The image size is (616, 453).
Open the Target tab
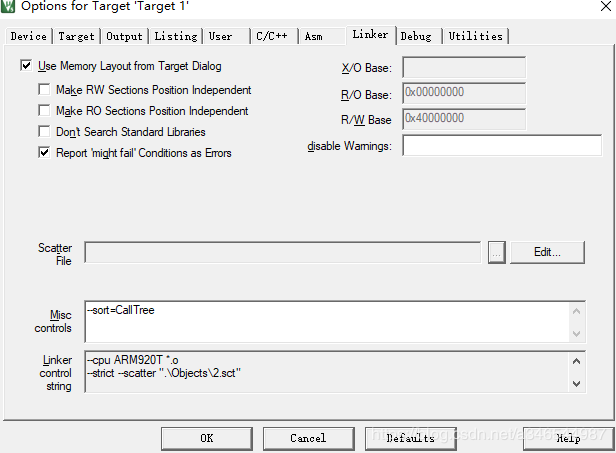pos(77,36)
